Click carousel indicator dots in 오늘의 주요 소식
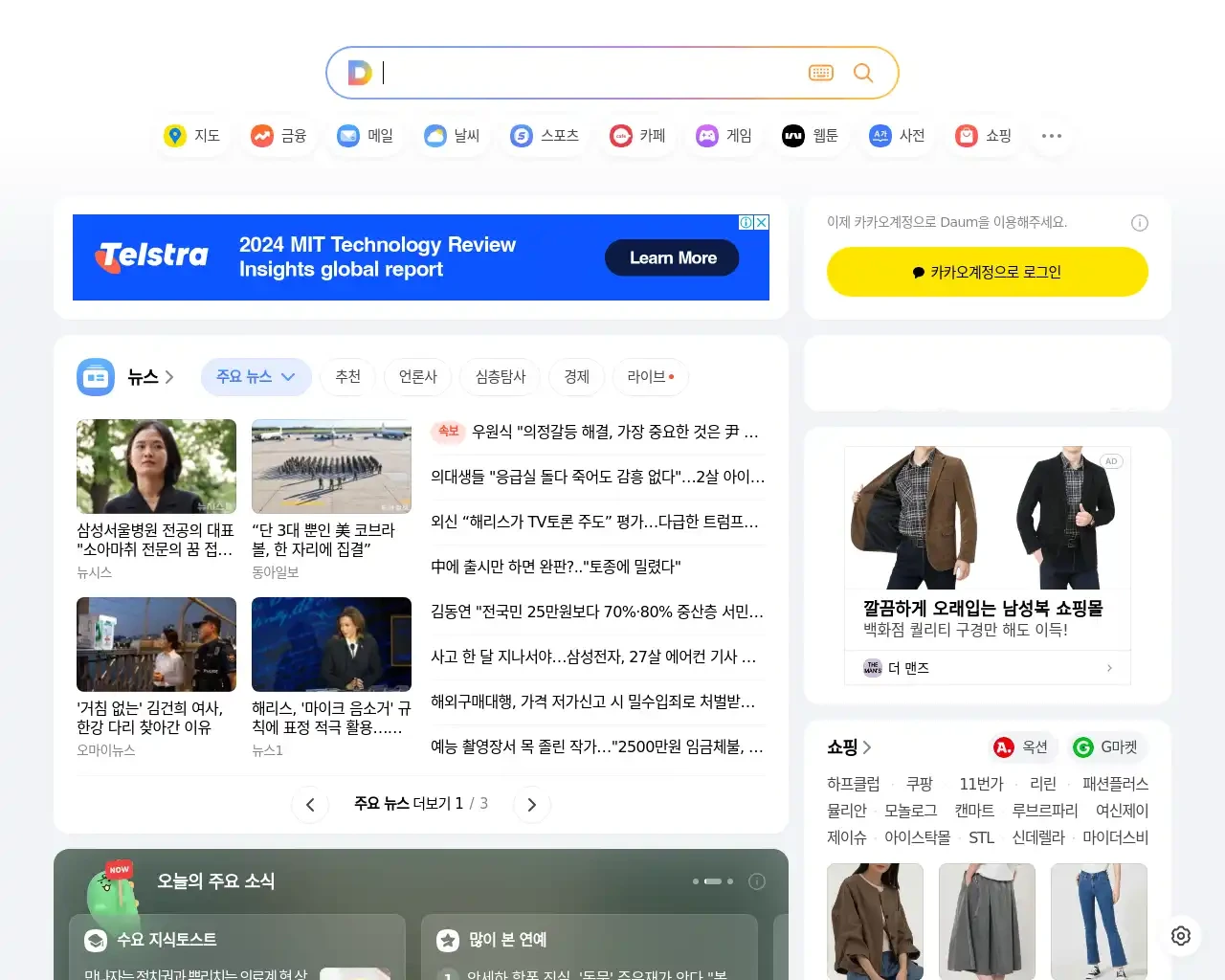Screen dimensions: 1225x980 [713, 881]
